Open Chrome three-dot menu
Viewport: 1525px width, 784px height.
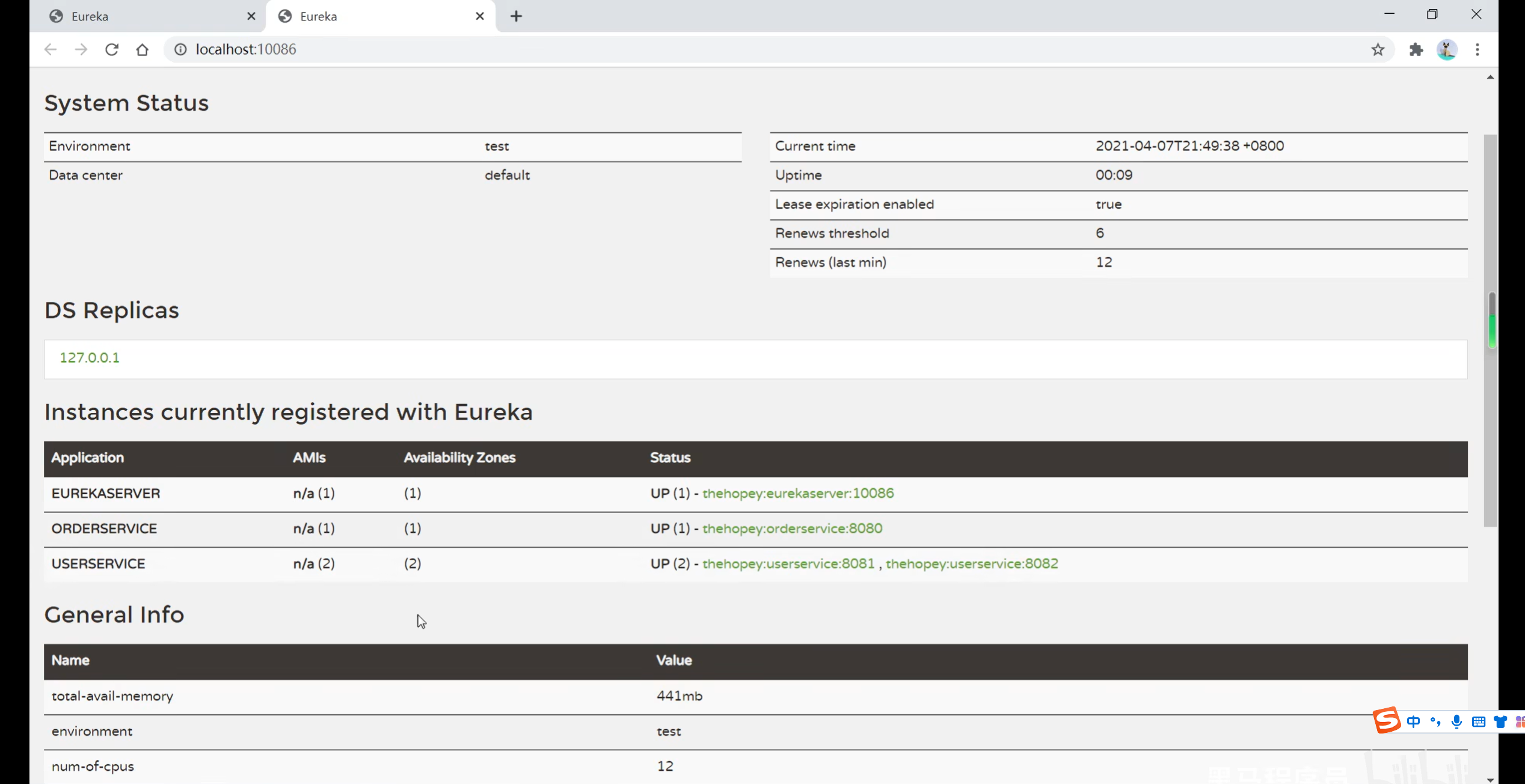[1477, 49]
